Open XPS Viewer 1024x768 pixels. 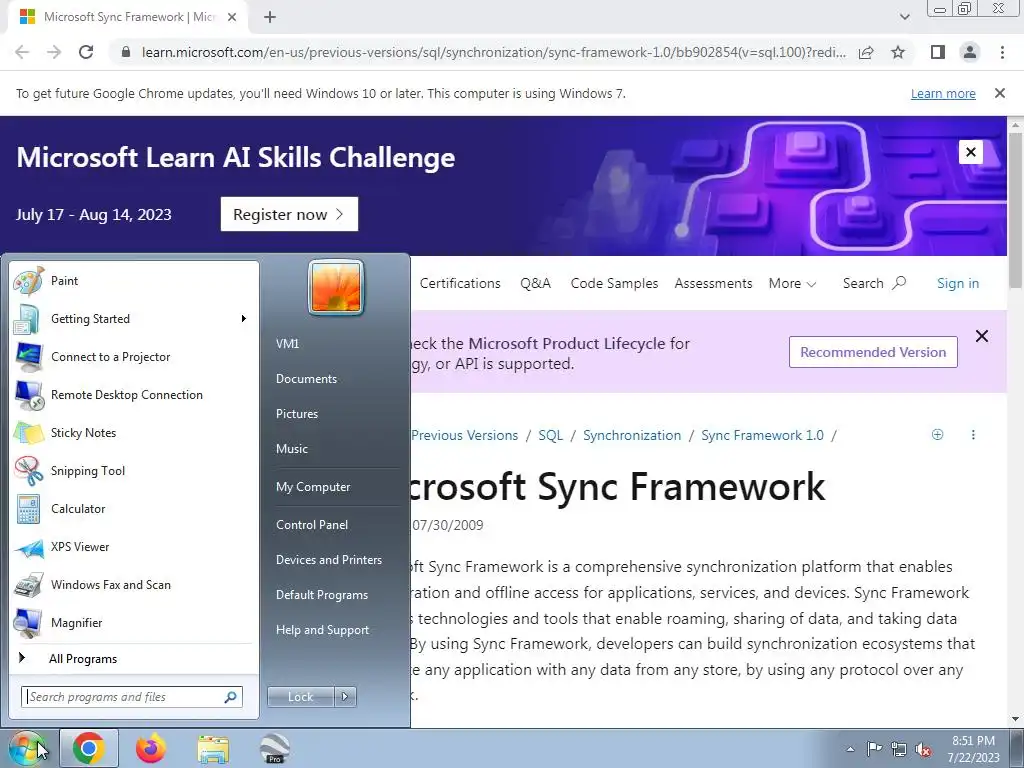134,547
